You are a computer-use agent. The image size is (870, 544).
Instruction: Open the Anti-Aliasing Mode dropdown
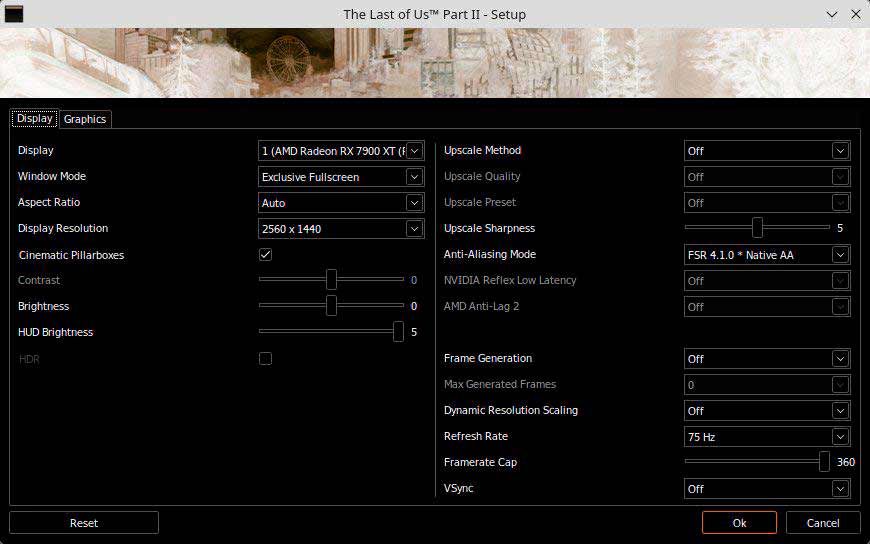click(x=767, y=255)
